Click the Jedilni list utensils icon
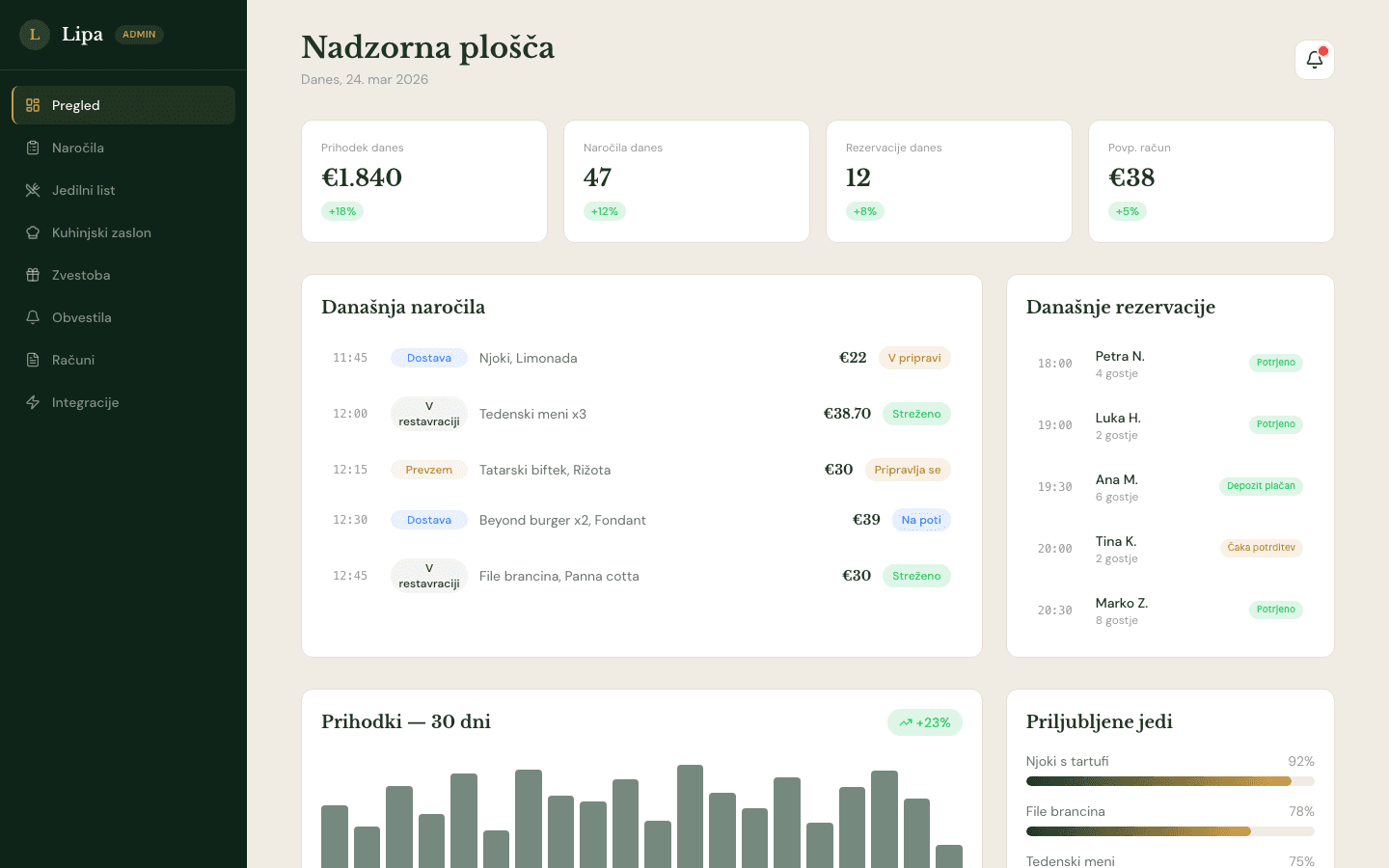This screenshot has width=1389, height=868. pos(33,190)
